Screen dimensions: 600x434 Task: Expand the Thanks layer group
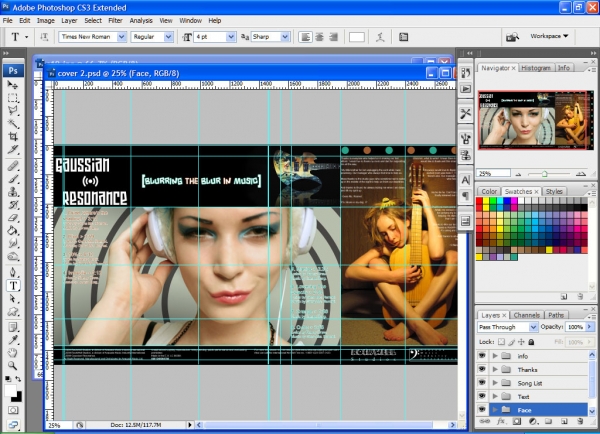(495, 369)
